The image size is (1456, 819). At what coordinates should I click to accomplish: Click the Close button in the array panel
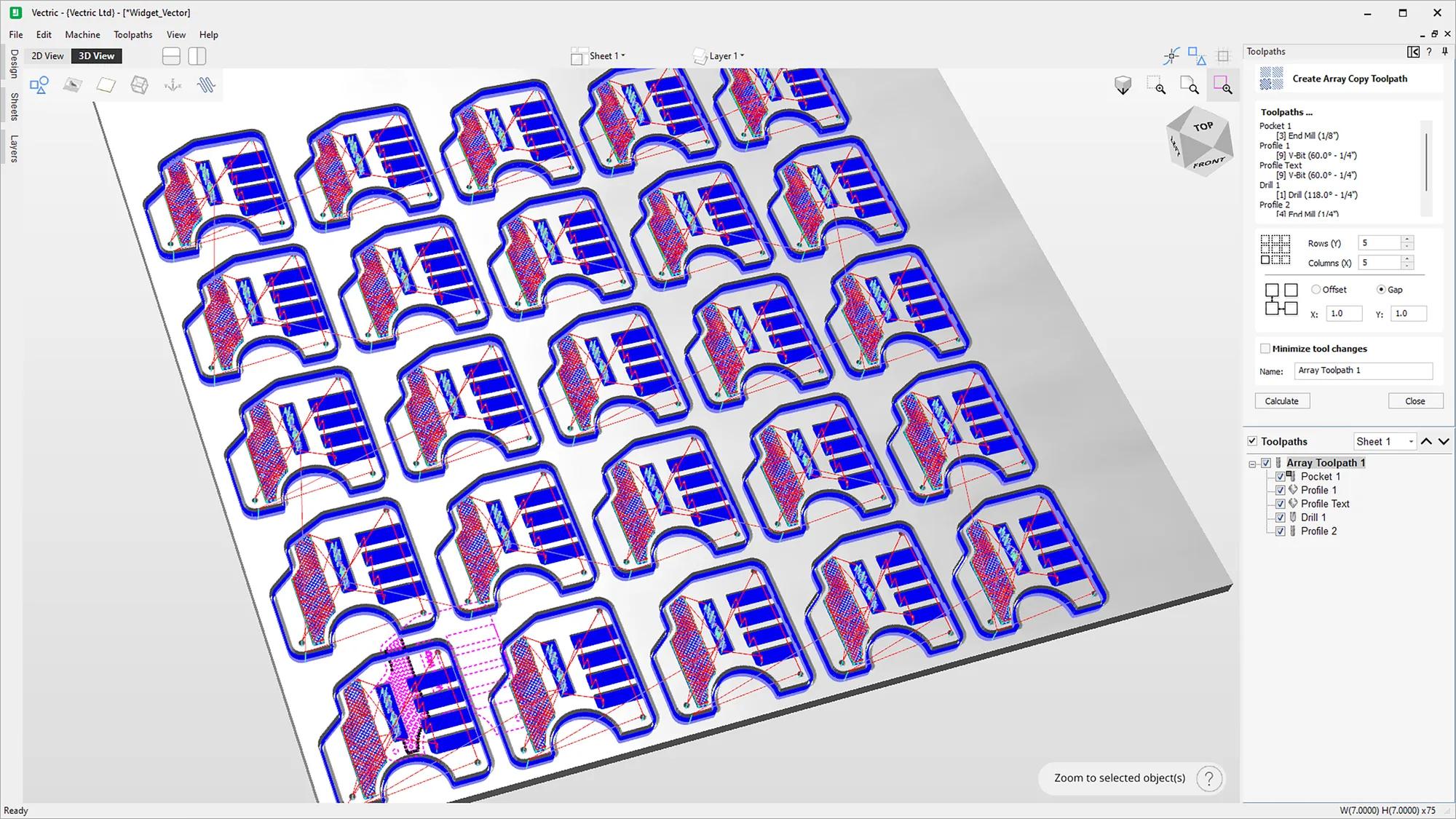1415,400
